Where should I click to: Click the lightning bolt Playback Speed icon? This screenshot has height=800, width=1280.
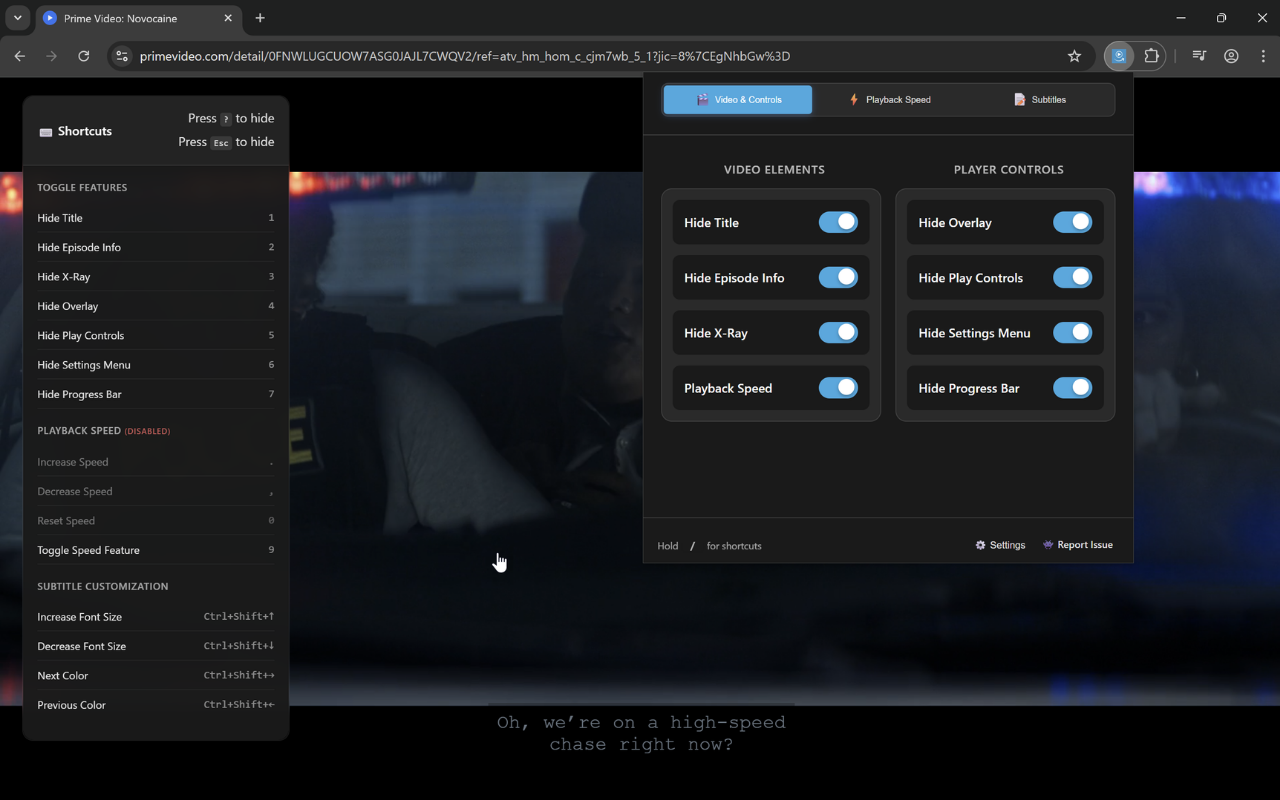coord(855,99)
